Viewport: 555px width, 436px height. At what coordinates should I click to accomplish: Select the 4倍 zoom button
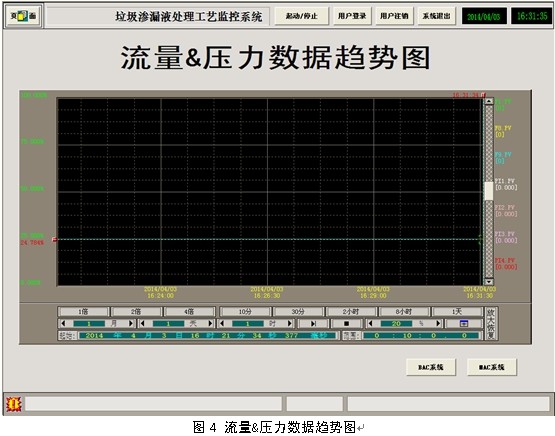coord(189,312)
